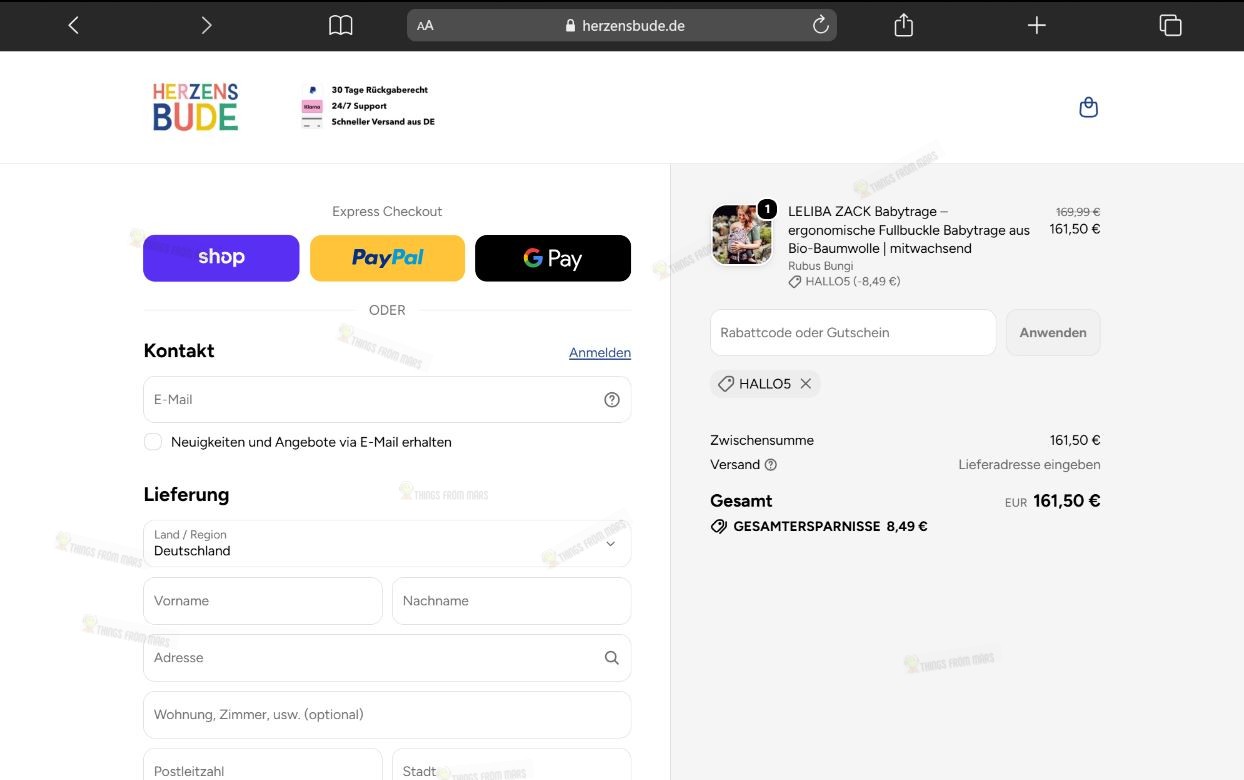This screenshot has width=1244, height=780.
Task: Show all tabs overview icon
Action: tap(1170, 25)
